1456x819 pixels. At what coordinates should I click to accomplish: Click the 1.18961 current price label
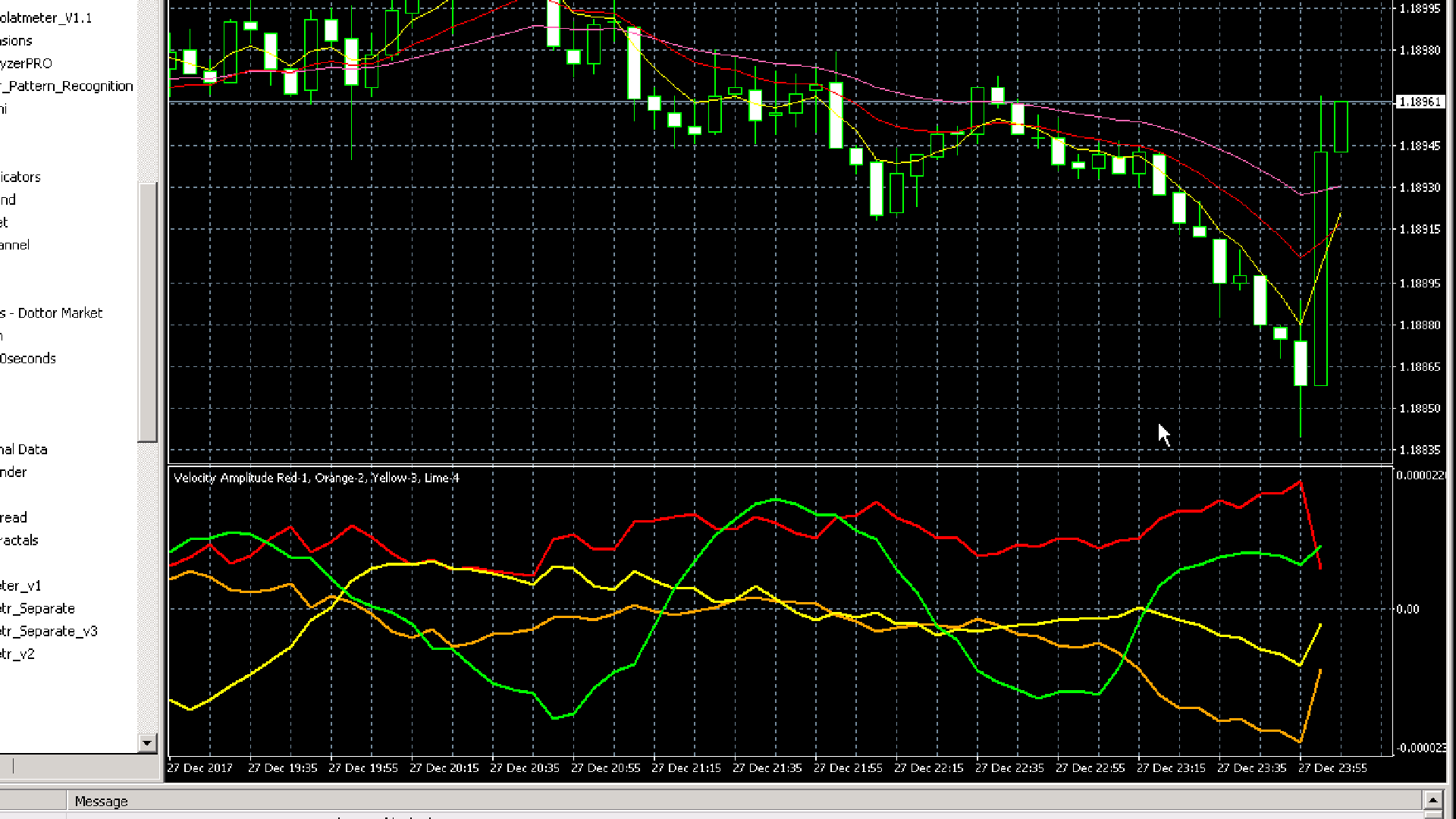[1420, 102]
